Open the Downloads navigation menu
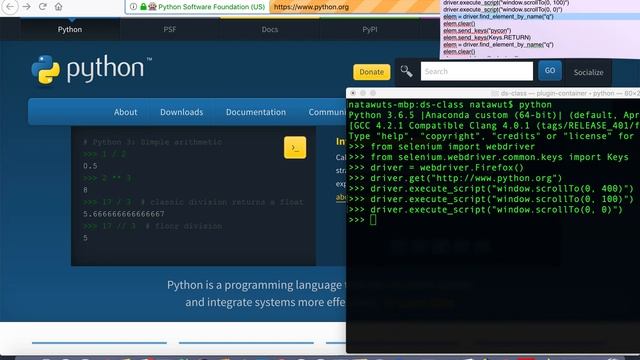 (181, 112)
